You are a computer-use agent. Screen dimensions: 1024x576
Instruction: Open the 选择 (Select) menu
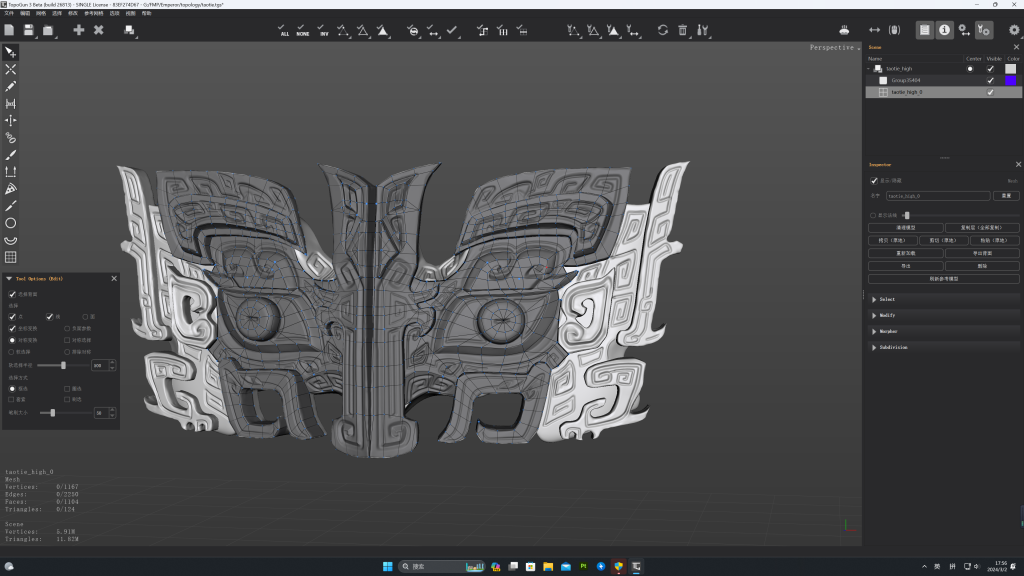click(x=57, y=13)
